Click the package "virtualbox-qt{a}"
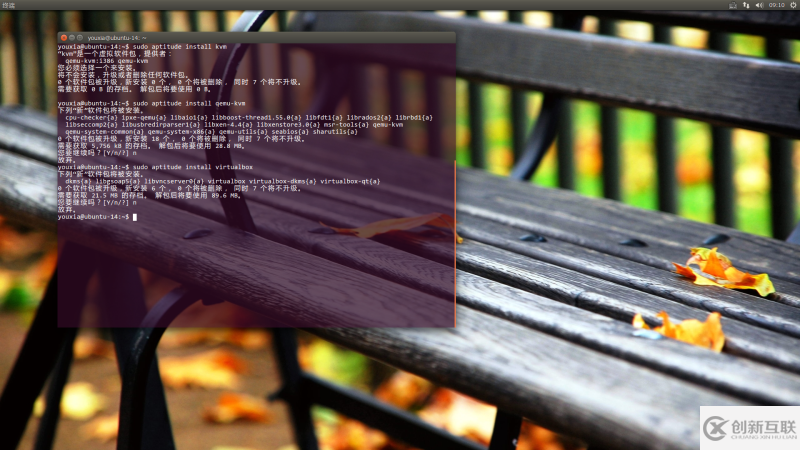This screenshot has width=800, height=450. coord(350,181)
